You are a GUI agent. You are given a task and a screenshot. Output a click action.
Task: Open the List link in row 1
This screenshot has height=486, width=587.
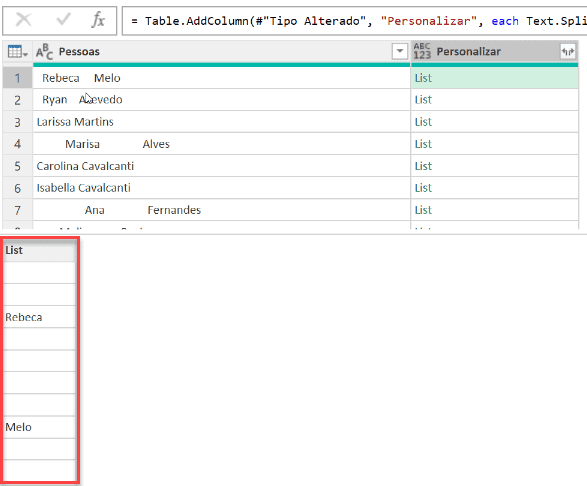point(423,78)
